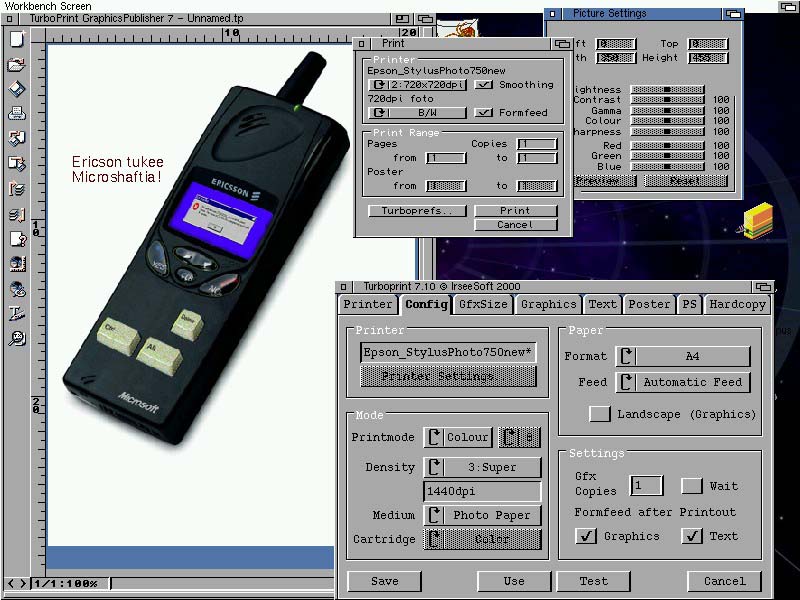The image size is (800, 600).
Task: Toggle Smoothing checkbox in Print dialog
Action: pos(483,85)
